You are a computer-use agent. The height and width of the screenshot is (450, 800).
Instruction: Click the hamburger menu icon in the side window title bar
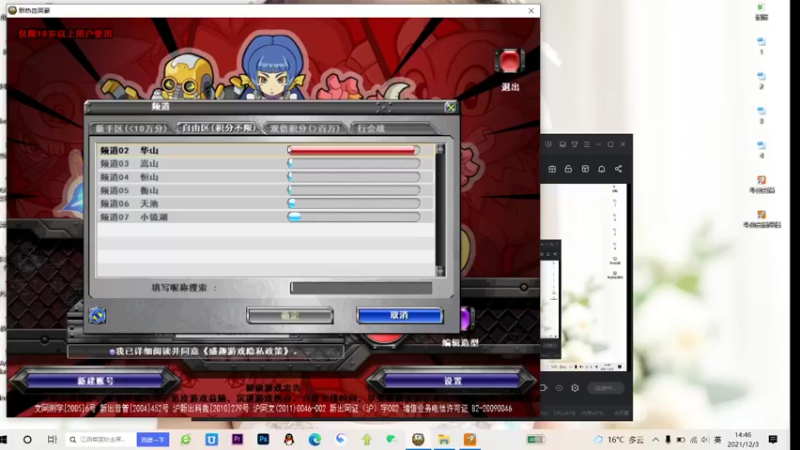coord(587,144)
